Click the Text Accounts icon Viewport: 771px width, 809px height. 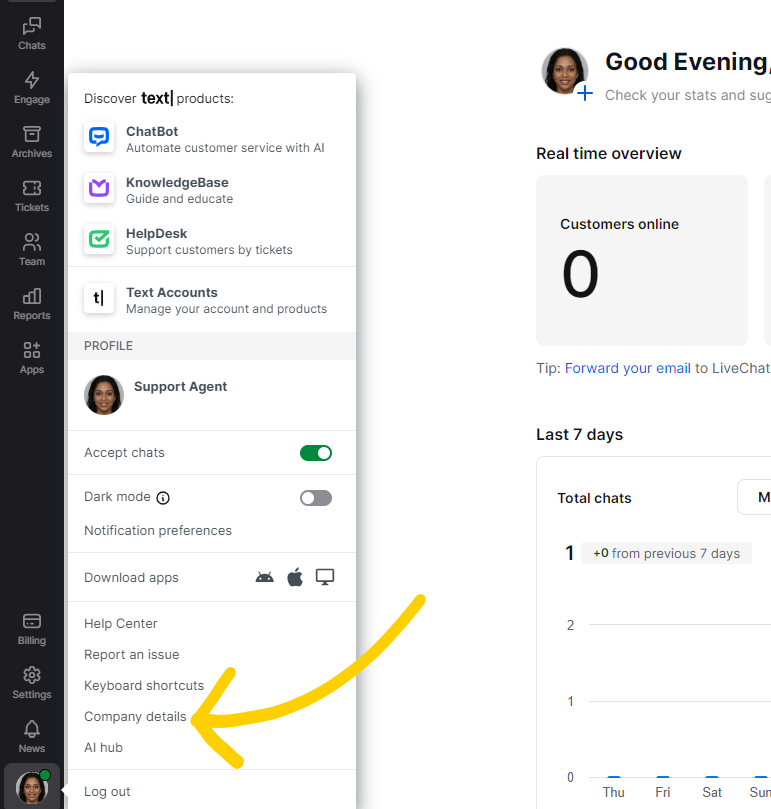99,298
